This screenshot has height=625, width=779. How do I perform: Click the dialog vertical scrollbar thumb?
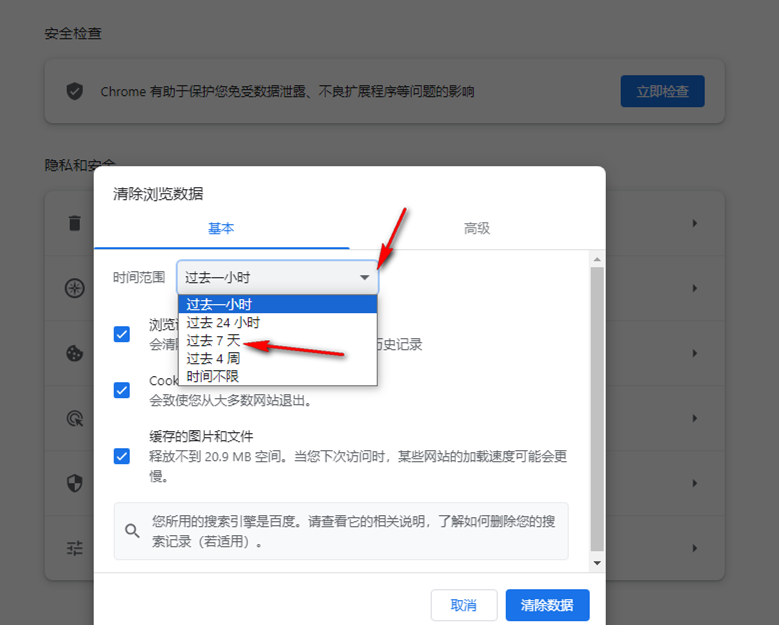(597, 409)
